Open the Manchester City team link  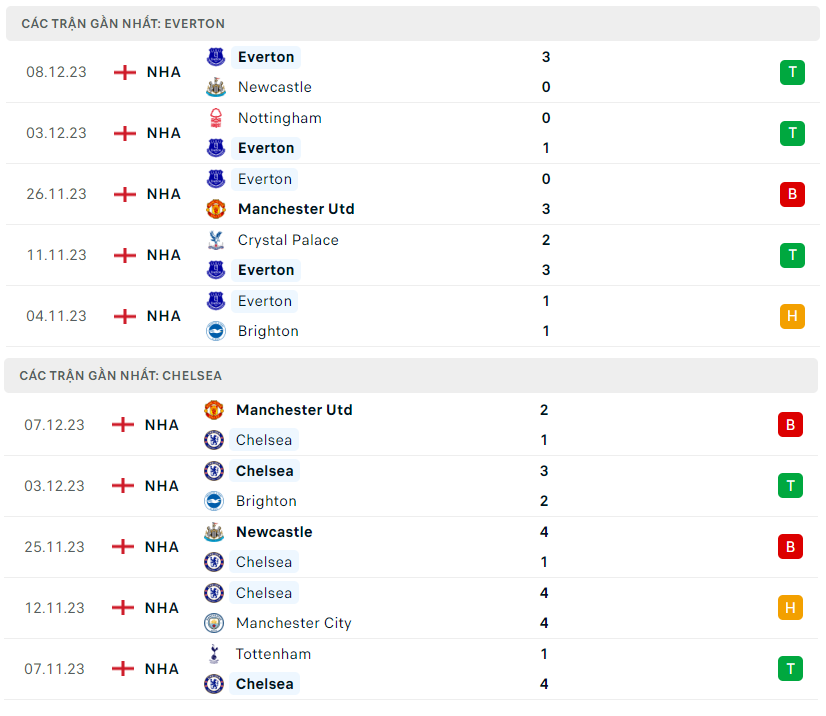(x=293, y=623)
